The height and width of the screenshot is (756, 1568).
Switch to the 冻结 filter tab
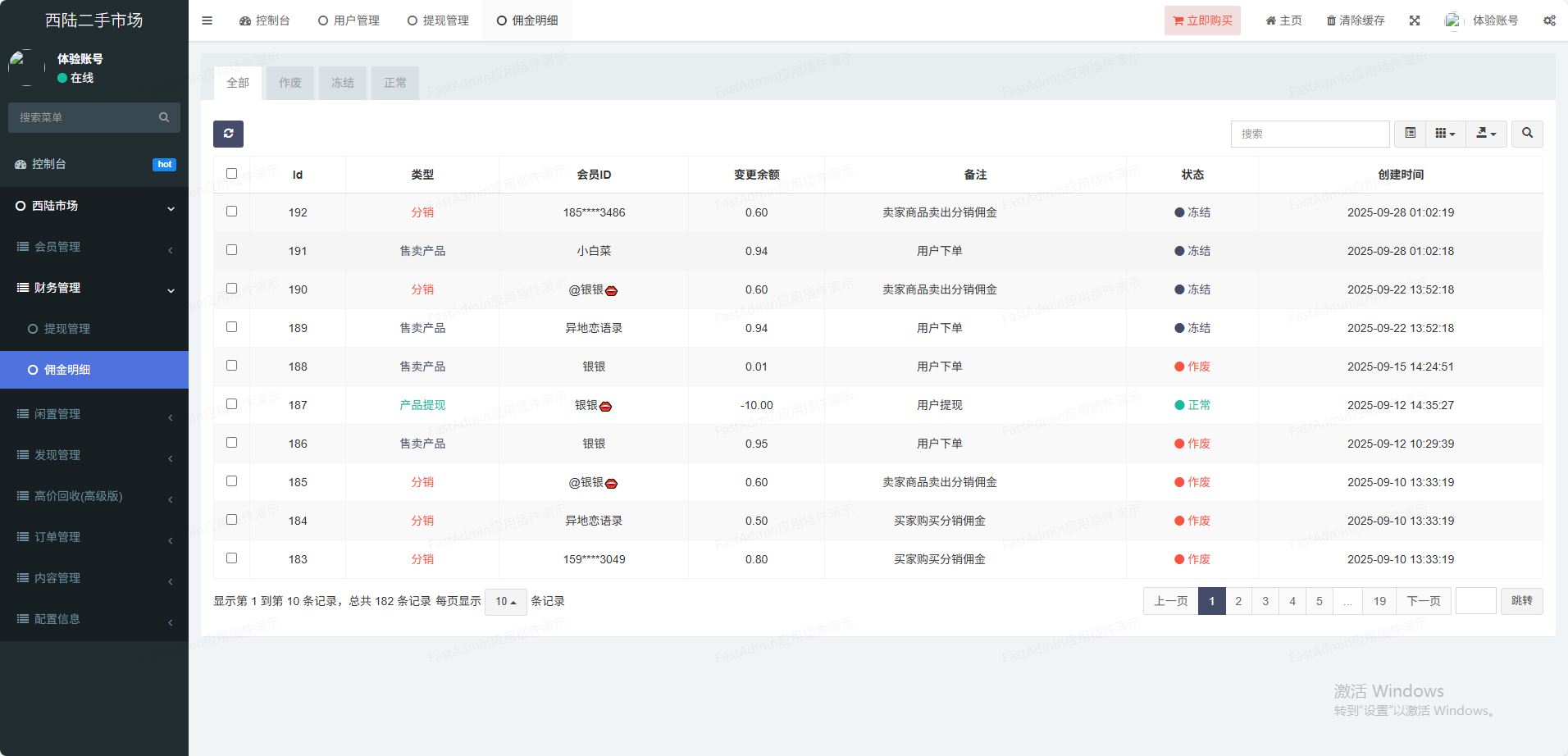[x=343, y=83]
